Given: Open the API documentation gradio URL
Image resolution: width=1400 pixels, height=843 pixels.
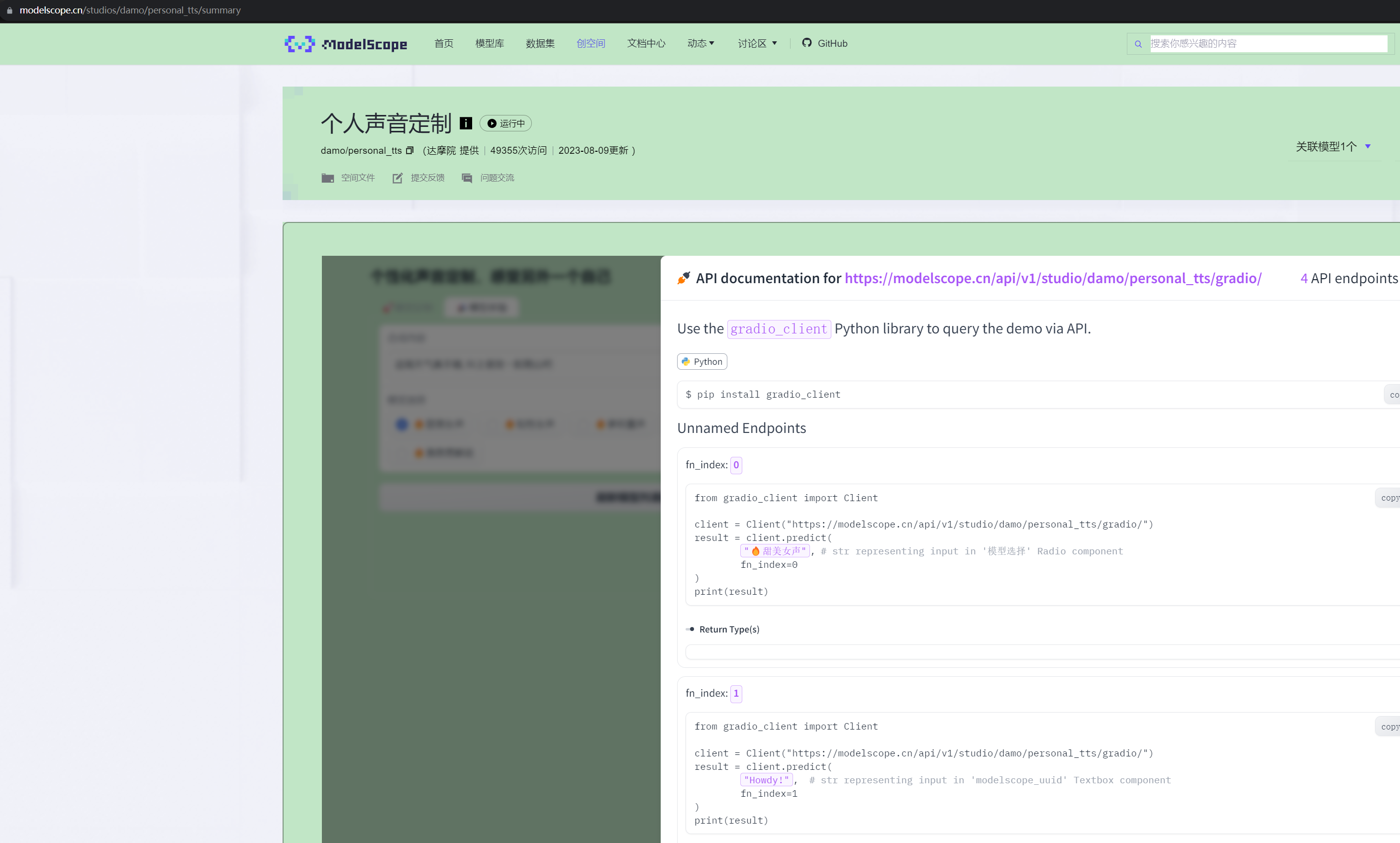Looking at the screenshot, I should (x=1053, y=278).
